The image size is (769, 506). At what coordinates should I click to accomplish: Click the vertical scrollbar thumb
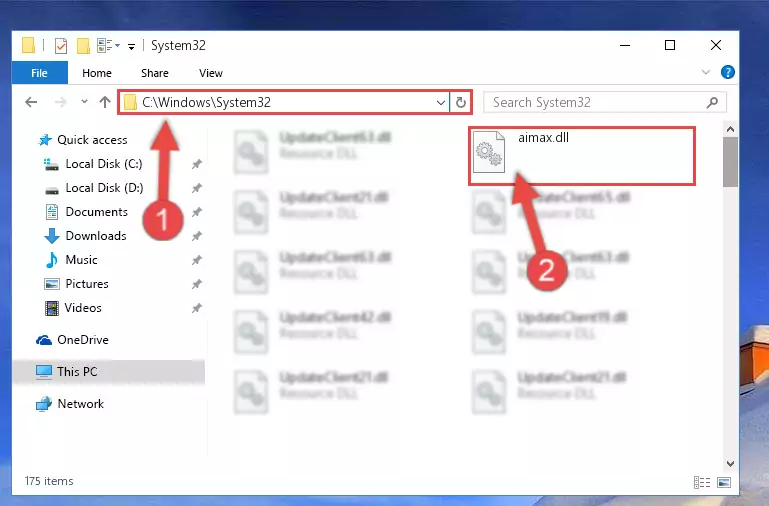coord(730,162)
